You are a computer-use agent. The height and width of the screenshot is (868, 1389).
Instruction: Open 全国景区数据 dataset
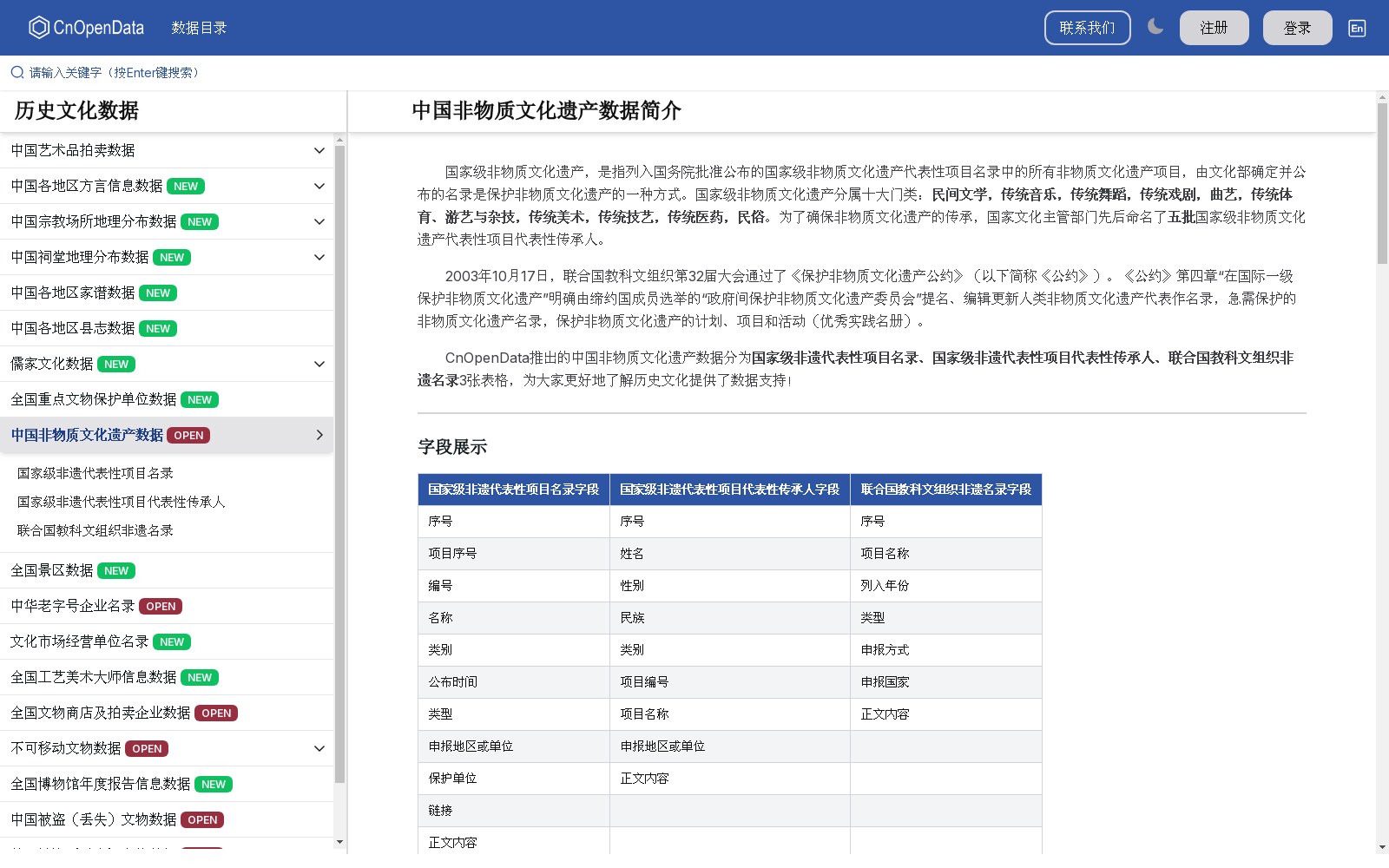pos(50,570)
